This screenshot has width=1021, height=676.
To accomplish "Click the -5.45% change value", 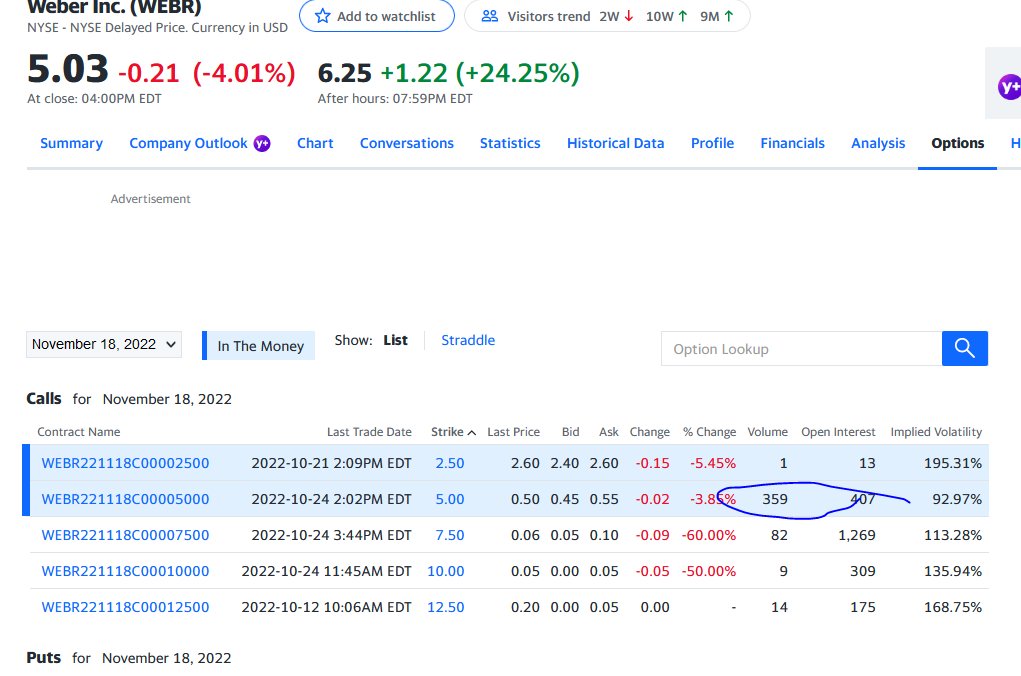I will 713,463.
